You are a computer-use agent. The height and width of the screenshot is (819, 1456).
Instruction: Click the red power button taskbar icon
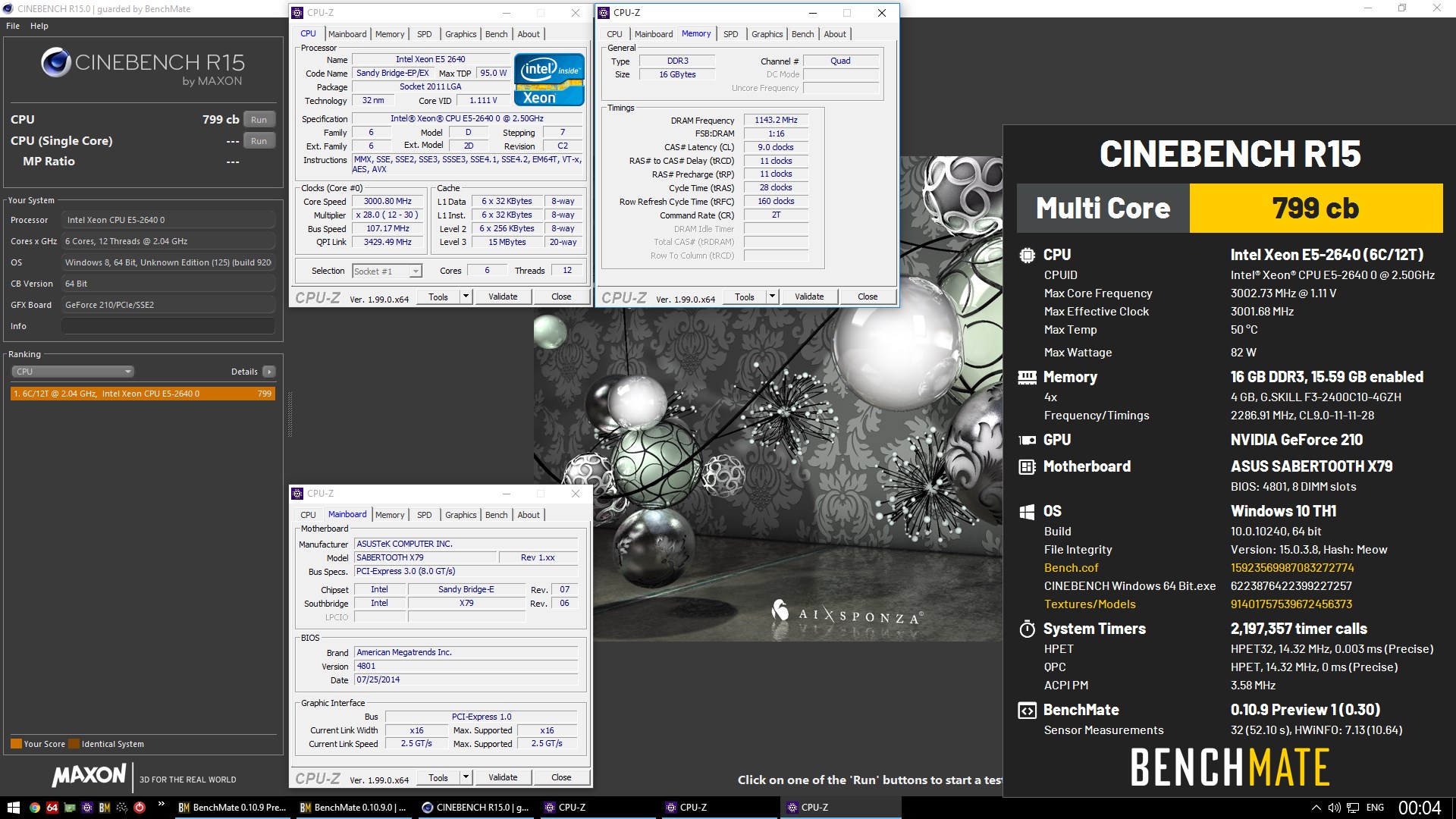tap(140, 808)
